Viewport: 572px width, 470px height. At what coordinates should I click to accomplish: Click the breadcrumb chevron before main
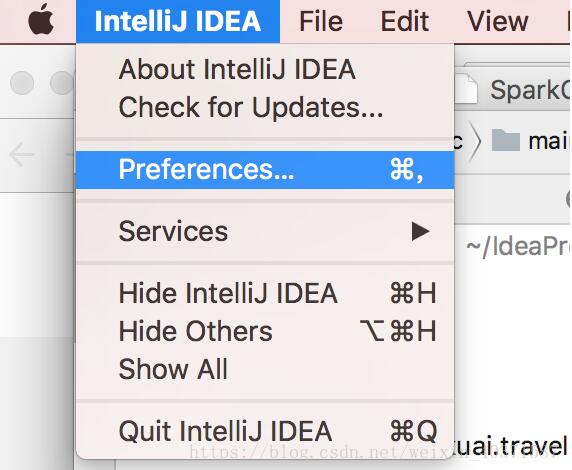pos(475,141)
